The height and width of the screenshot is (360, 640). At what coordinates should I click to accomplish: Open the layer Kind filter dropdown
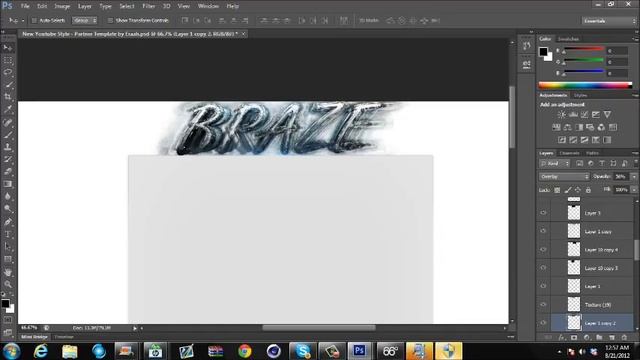tap(555, 163)
